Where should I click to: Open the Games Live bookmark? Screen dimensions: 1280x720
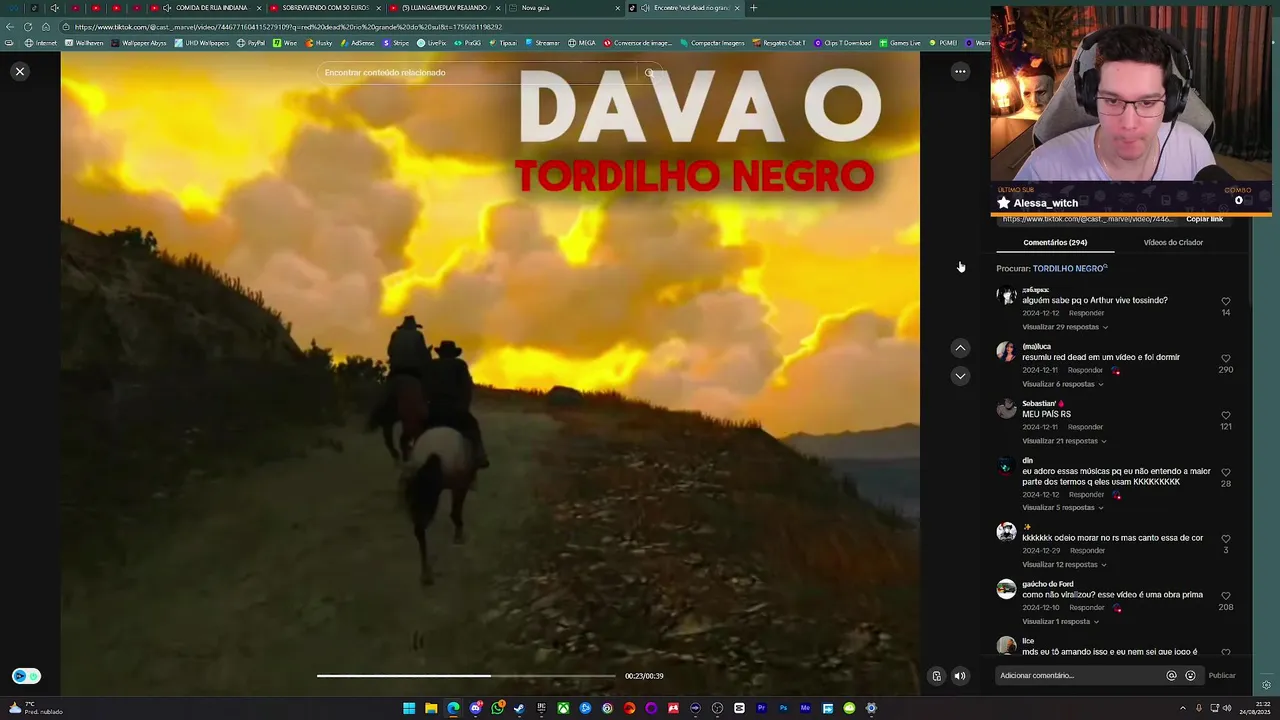click(x=899, y=43)
